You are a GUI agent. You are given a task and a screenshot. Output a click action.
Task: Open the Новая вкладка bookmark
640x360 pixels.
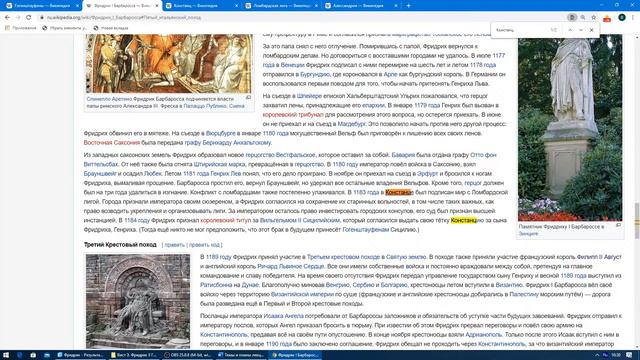pos(111,28)
